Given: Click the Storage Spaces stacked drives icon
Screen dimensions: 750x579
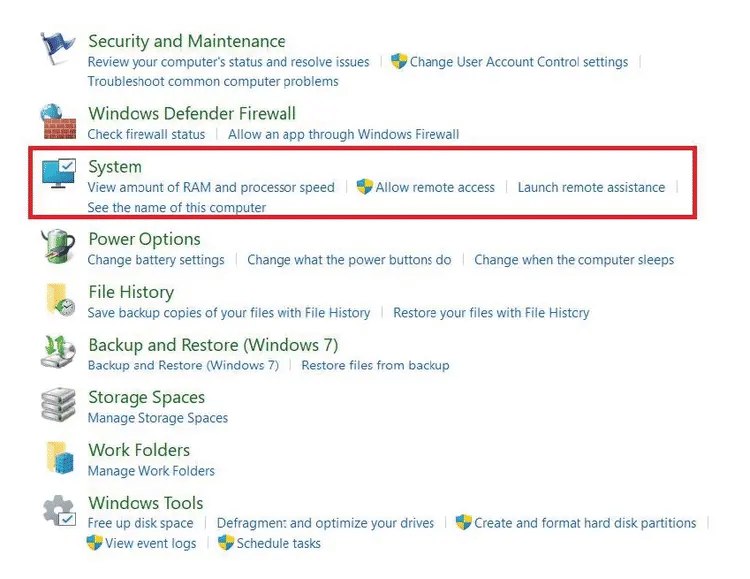Looking at the screenshot, I should click(x=58, y=405).
